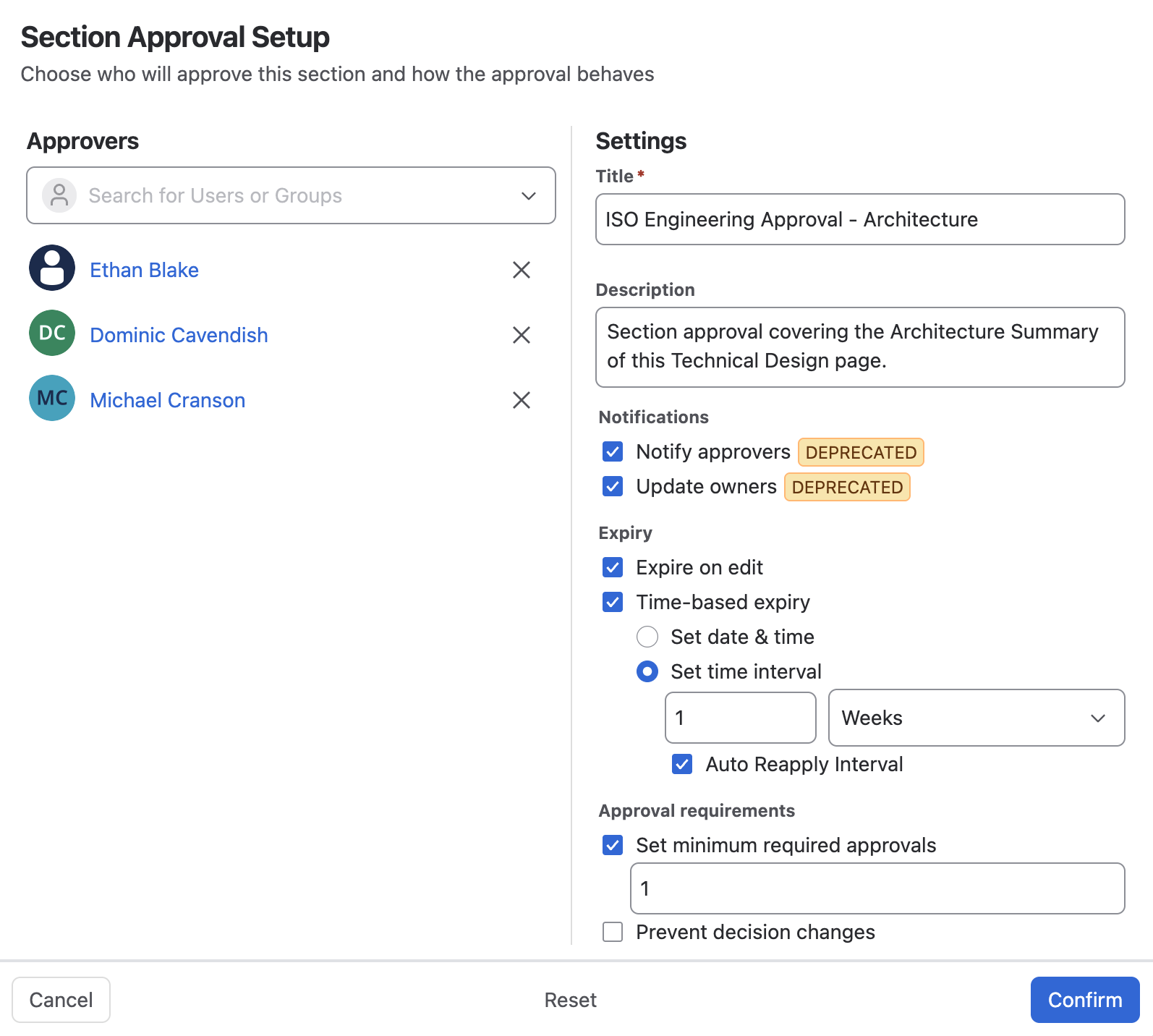Toggle Set minimum required approvals checkbox
The image size is (1153, 1036).
point(613,845)
